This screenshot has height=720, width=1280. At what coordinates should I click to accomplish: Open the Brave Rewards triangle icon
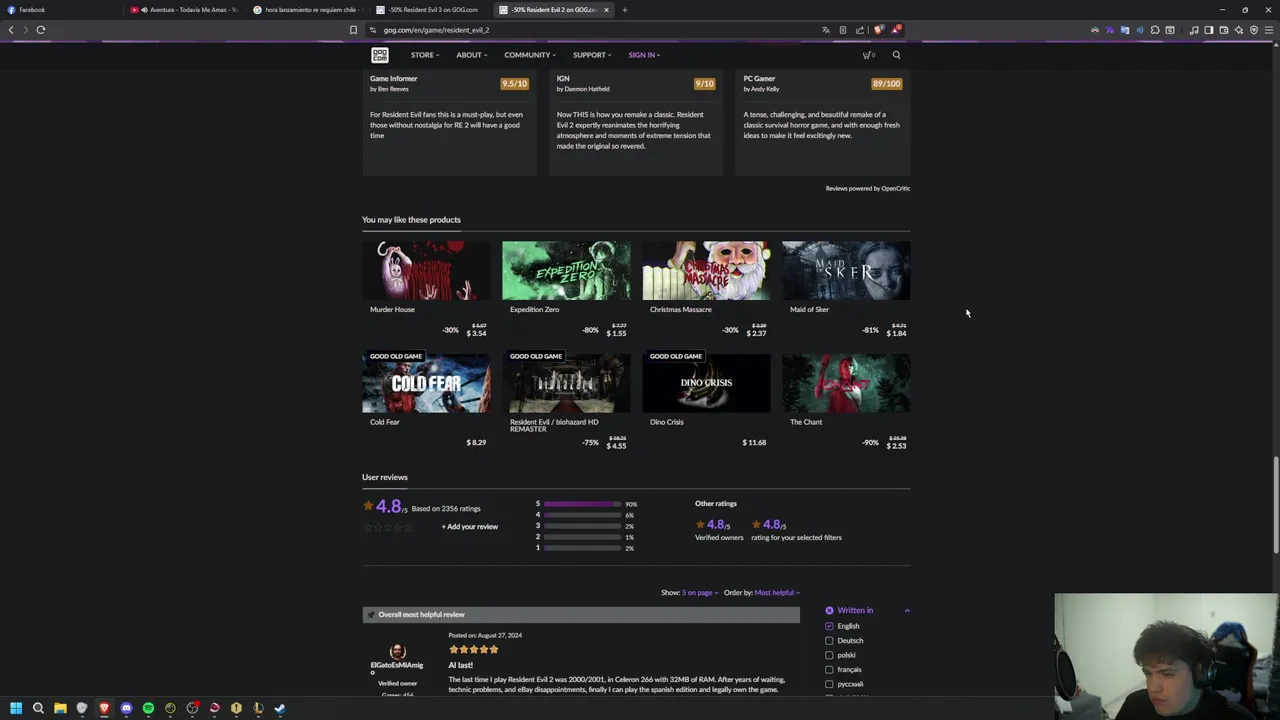click(896, 30)
